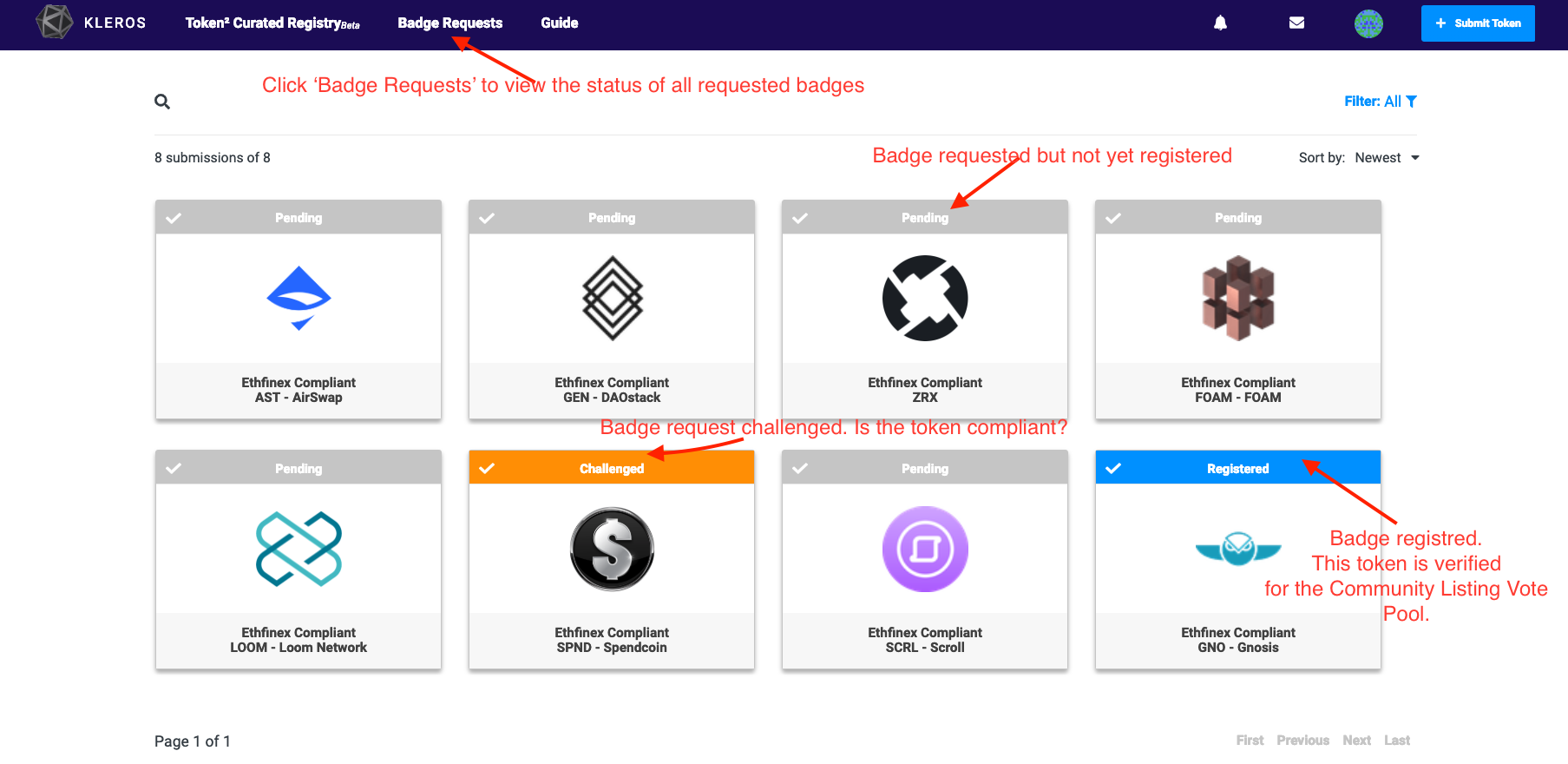Click the DAOstack token logo

[x=612, y=298]
